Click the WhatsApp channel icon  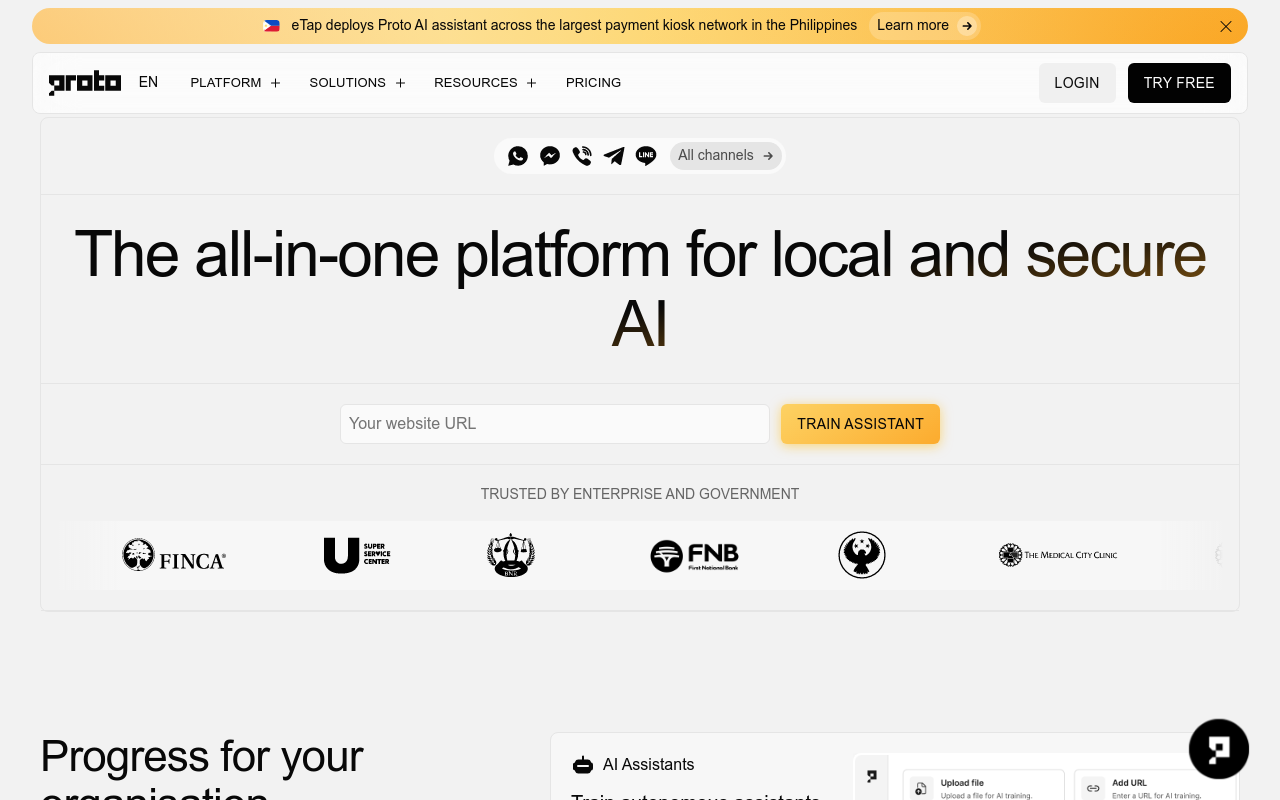click(518, 156)
